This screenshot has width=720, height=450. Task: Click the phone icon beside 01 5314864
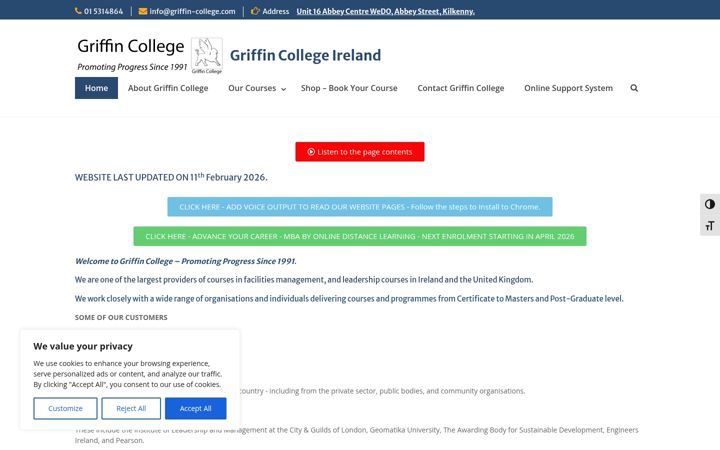point(78,11)
